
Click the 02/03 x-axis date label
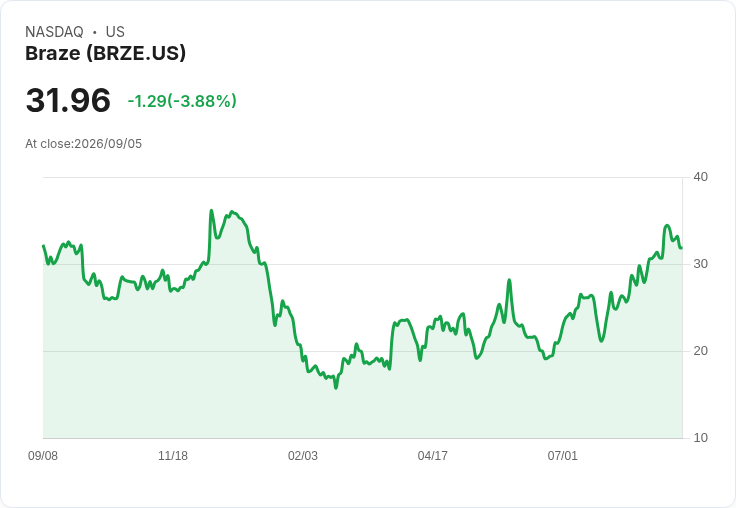tap(303, 455)
